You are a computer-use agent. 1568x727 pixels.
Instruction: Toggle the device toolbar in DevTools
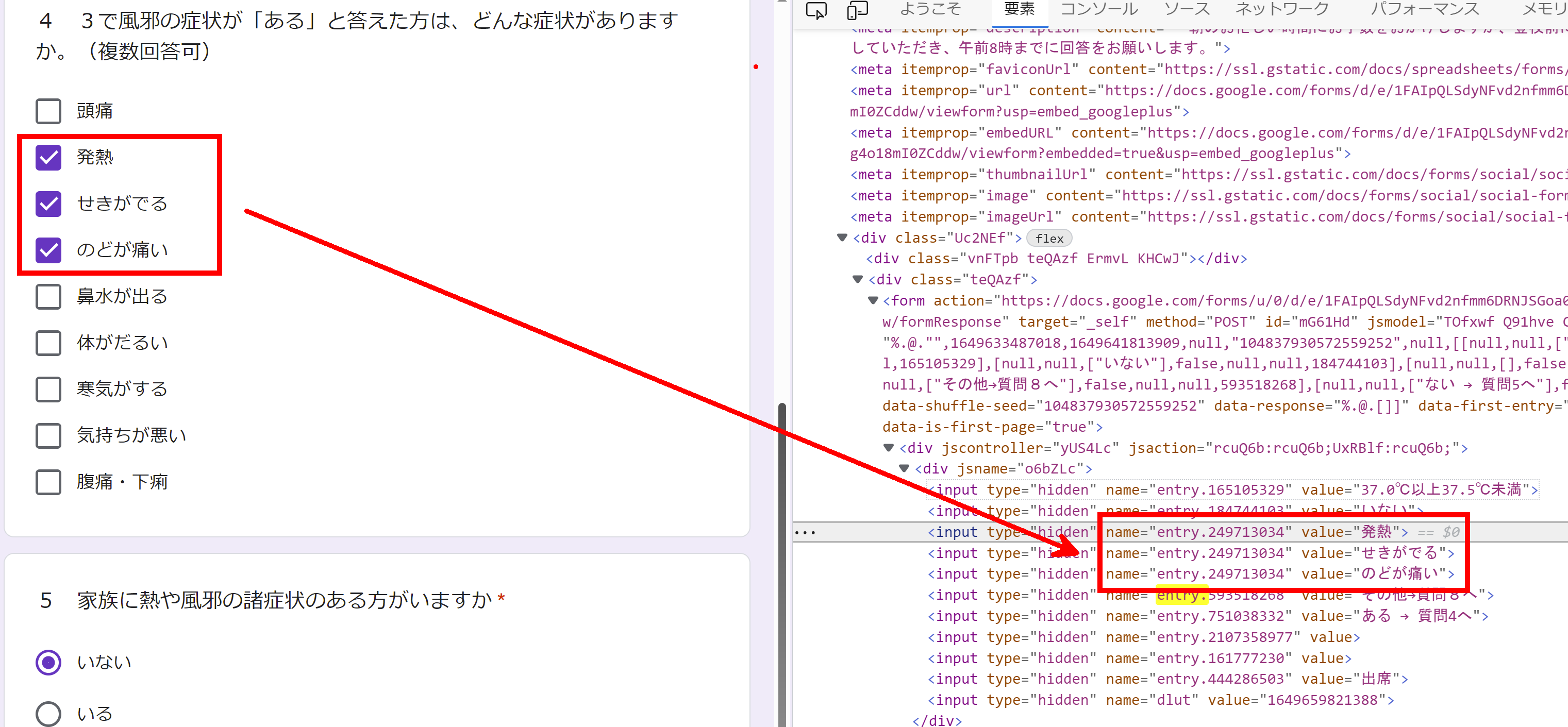click(x=858, y=10)
